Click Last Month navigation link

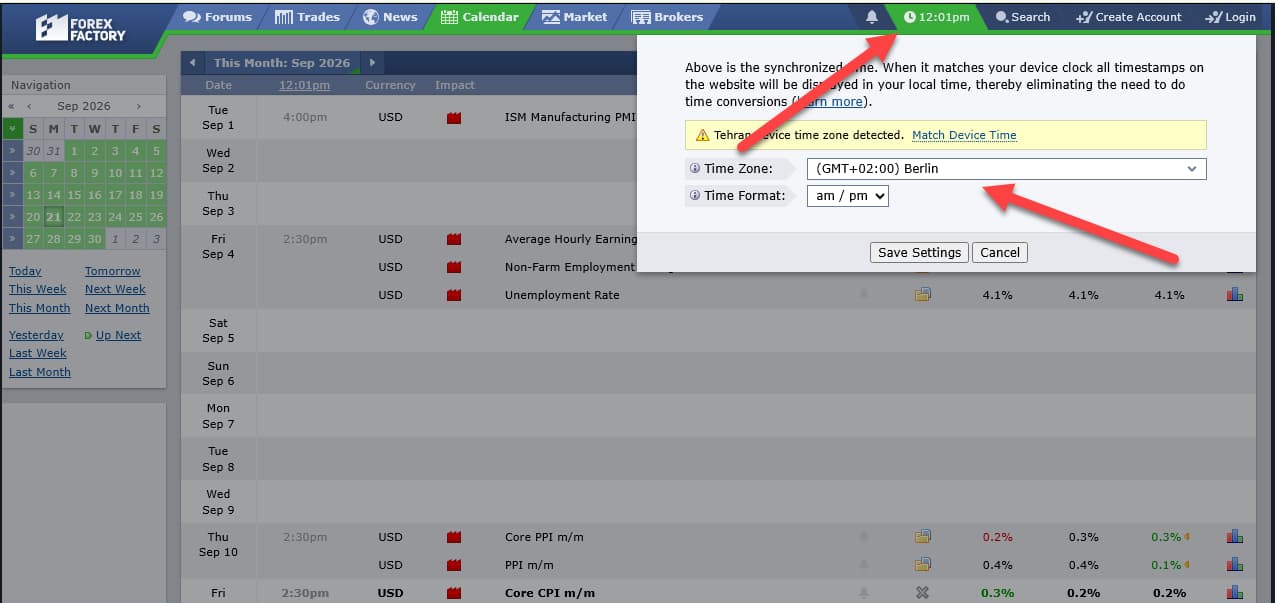[40, 372]
